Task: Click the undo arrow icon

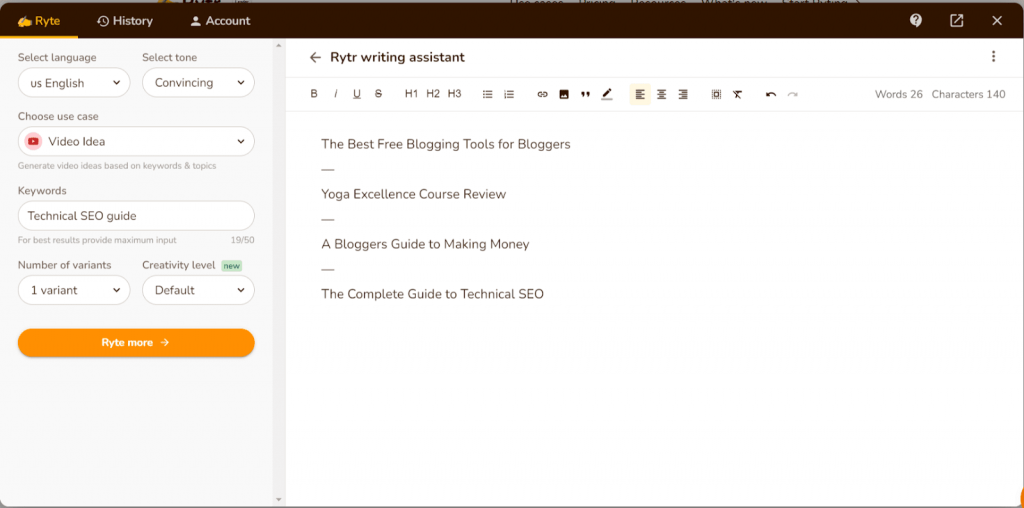Action: [x=771, y=94]
